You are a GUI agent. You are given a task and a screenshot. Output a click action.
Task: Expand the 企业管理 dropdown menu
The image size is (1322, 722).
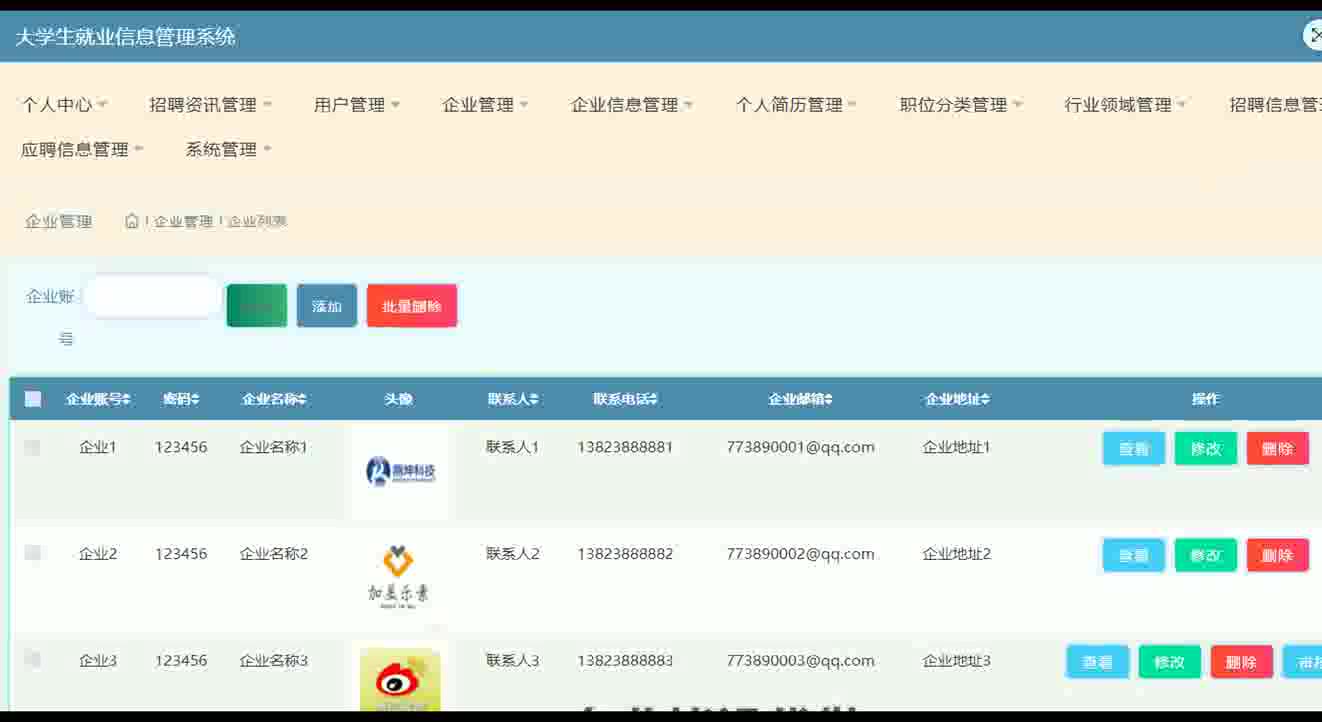click(486, 104)
